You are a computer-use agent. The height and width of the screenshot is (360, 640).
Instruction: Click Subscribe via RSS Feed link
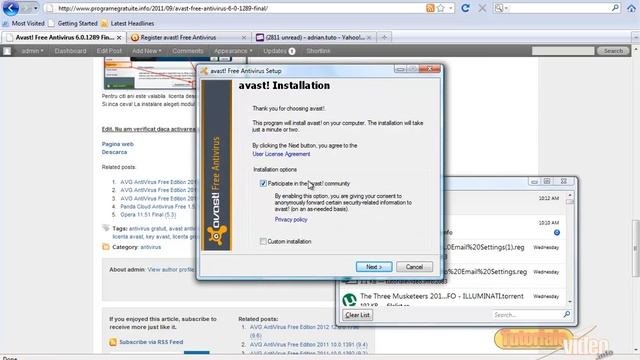tap(151, 342)
